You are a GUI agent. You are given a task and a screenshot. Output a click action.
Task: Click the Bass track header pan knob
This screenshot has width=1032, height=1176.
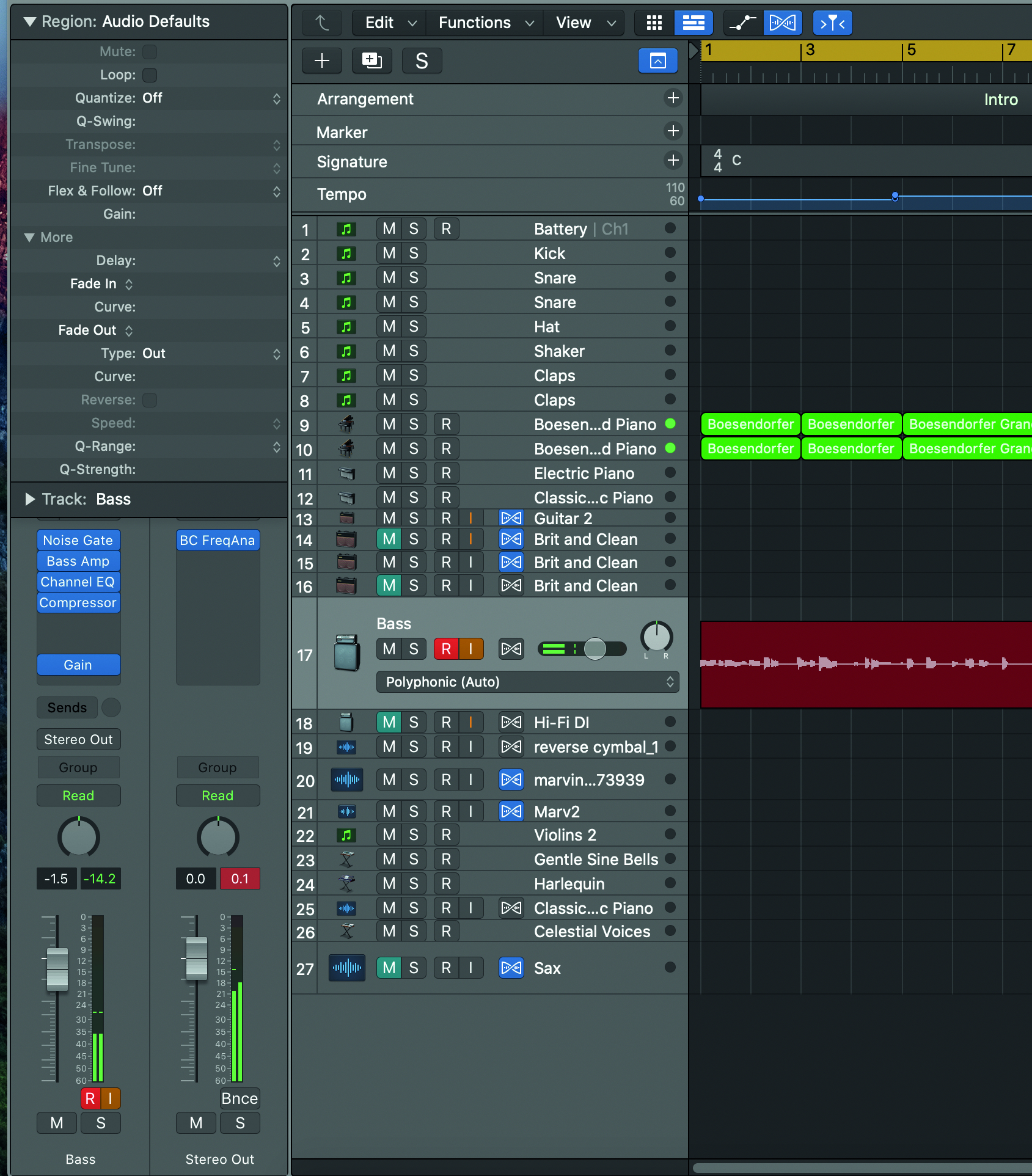pos(656,638)
